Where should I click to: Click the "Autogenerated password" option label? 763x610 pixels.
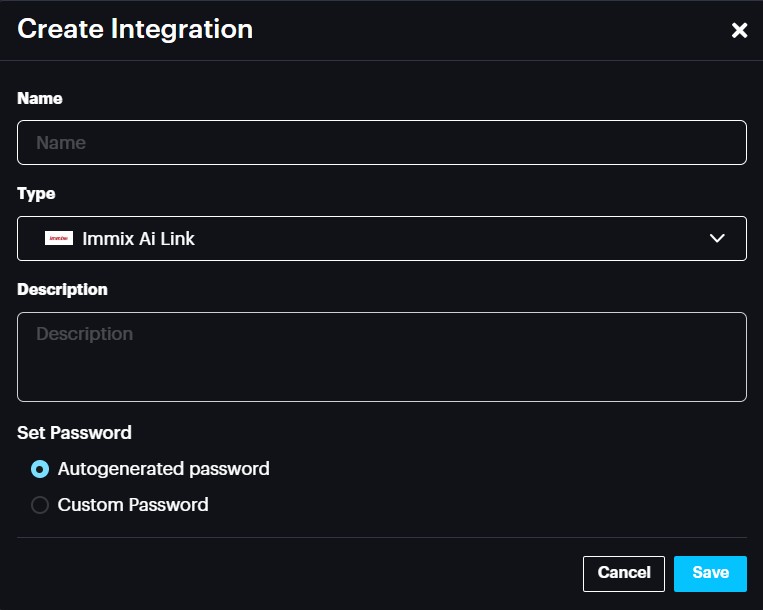click(163, 469)
